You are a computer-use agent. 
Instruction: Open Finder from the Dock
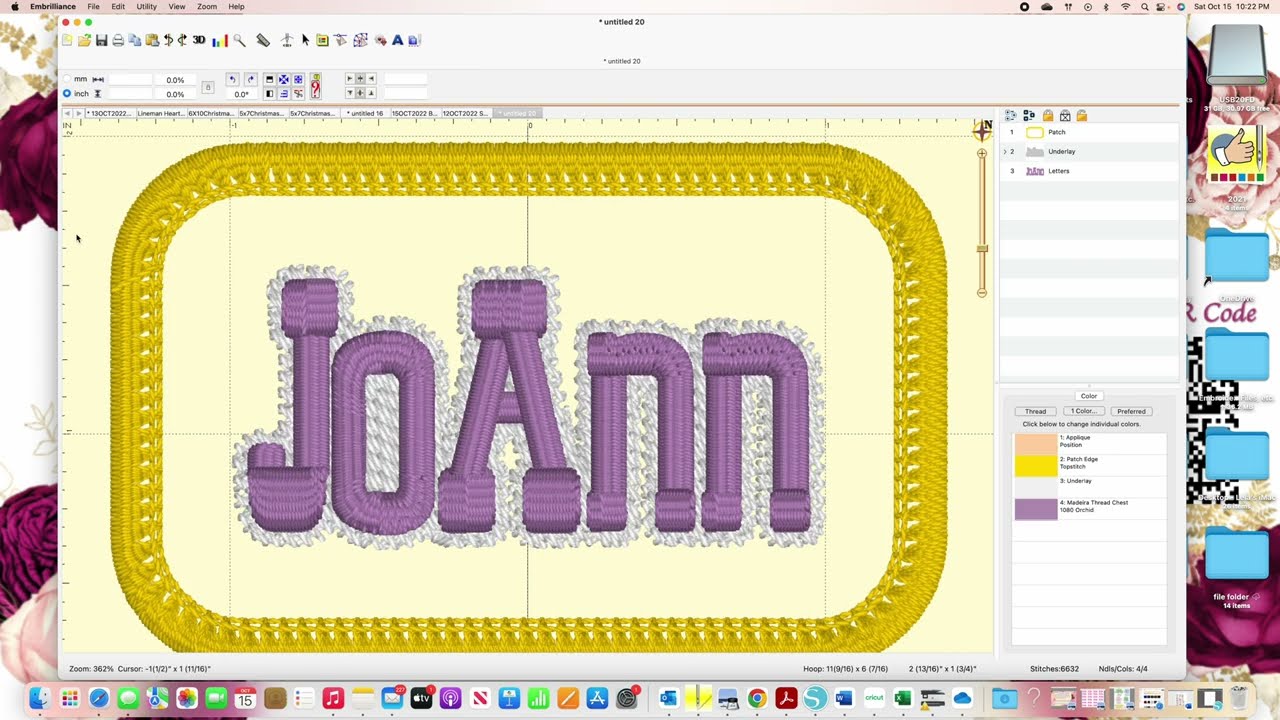[40, 699]
